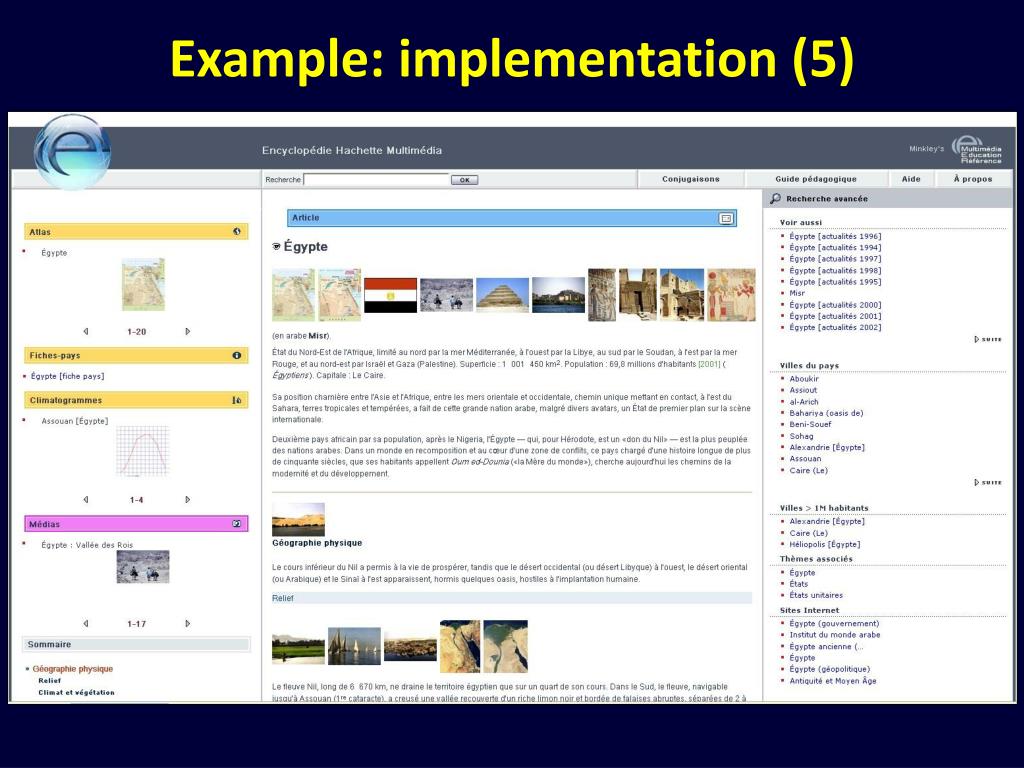
Task: Open the Guide pédagogique menu
Action: pos(816,179)
